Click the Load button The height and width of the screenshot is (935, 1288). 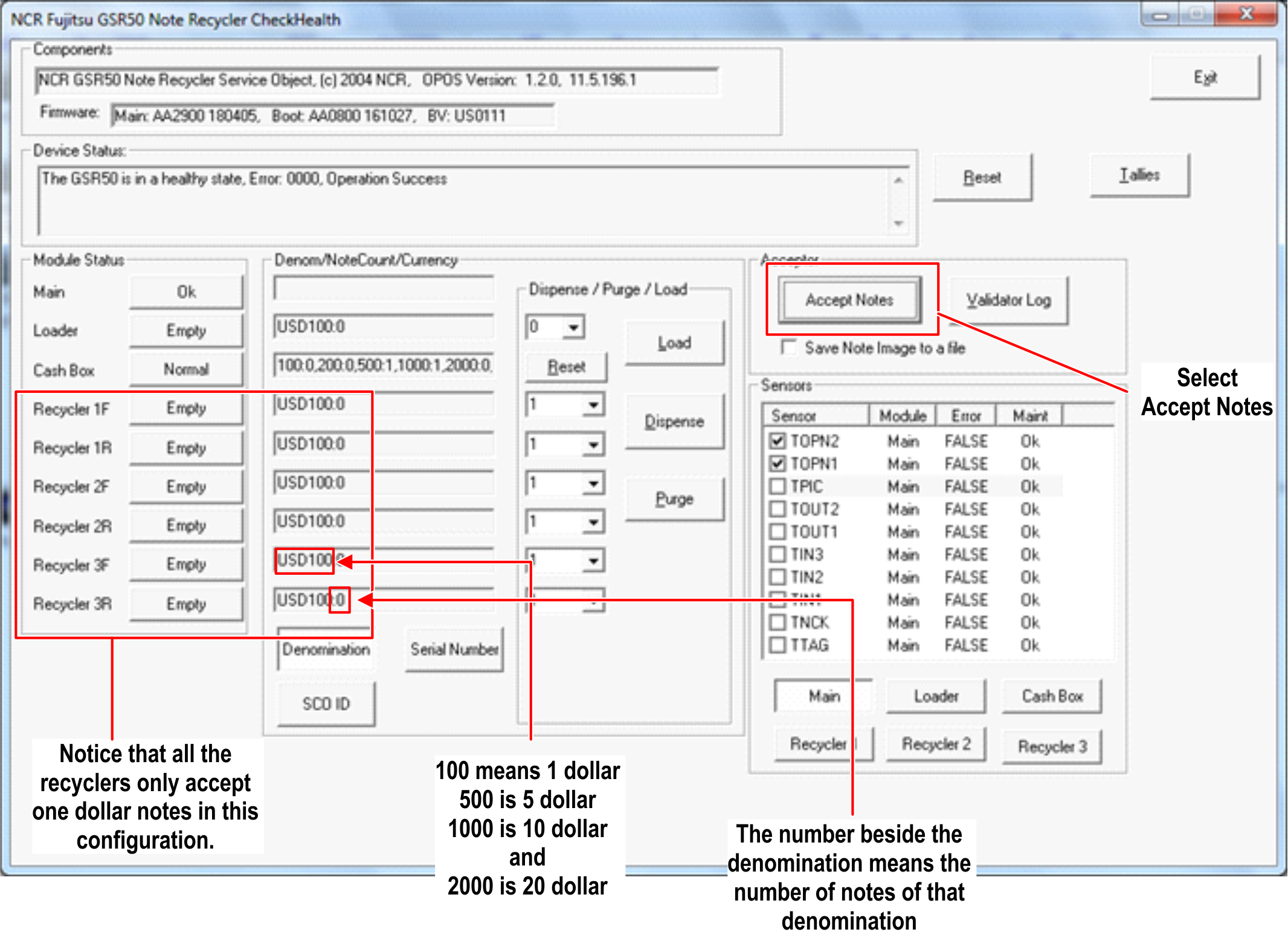[674, 343]
